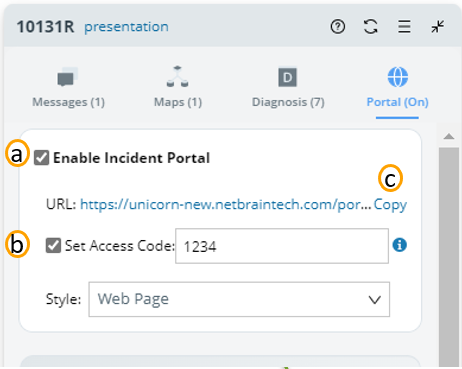Copy the portal URL
462x369 pixels.
click(390, 204)
